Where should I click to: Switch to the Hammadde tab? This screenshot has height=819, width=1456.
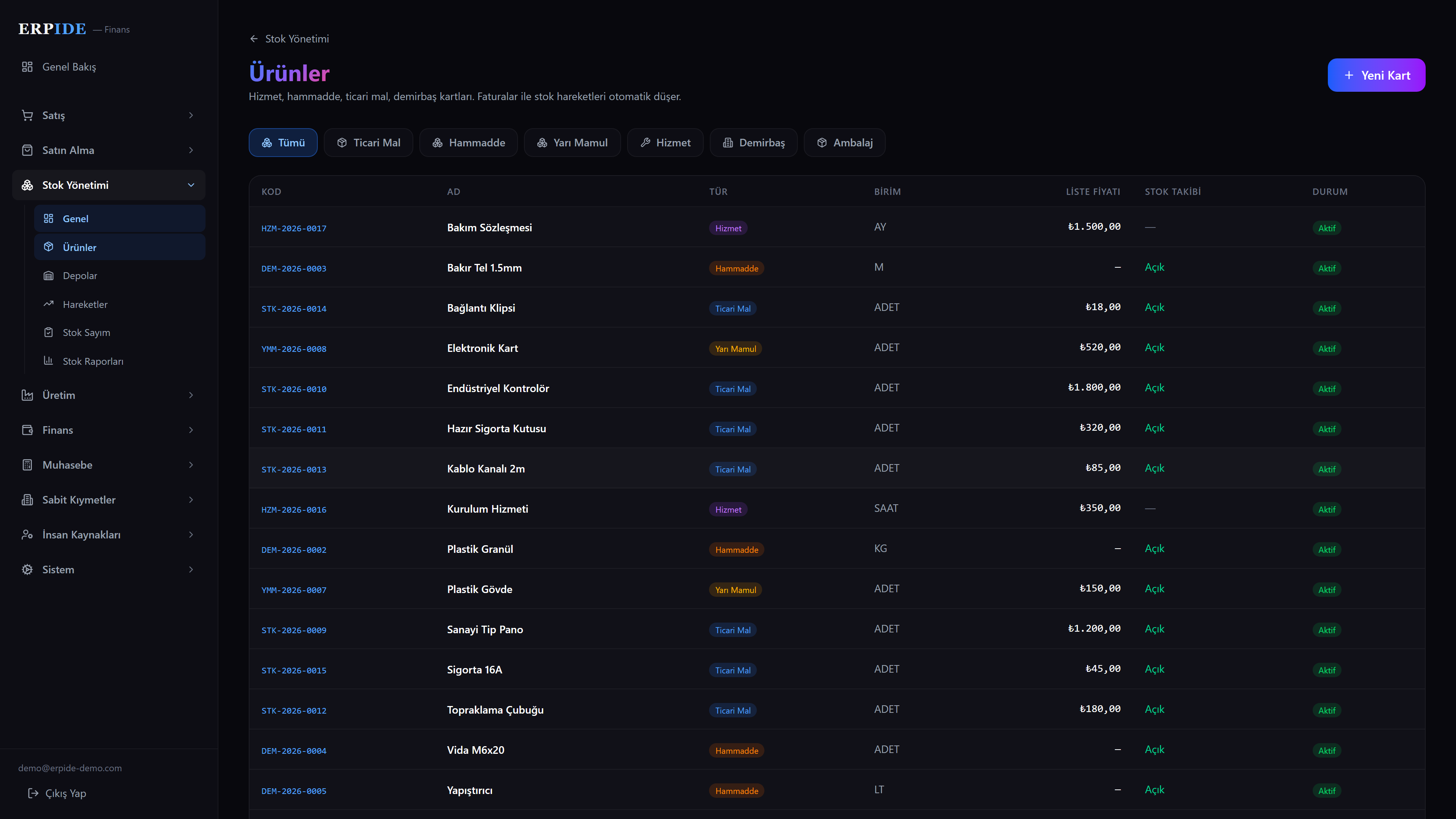click(469, 143)
